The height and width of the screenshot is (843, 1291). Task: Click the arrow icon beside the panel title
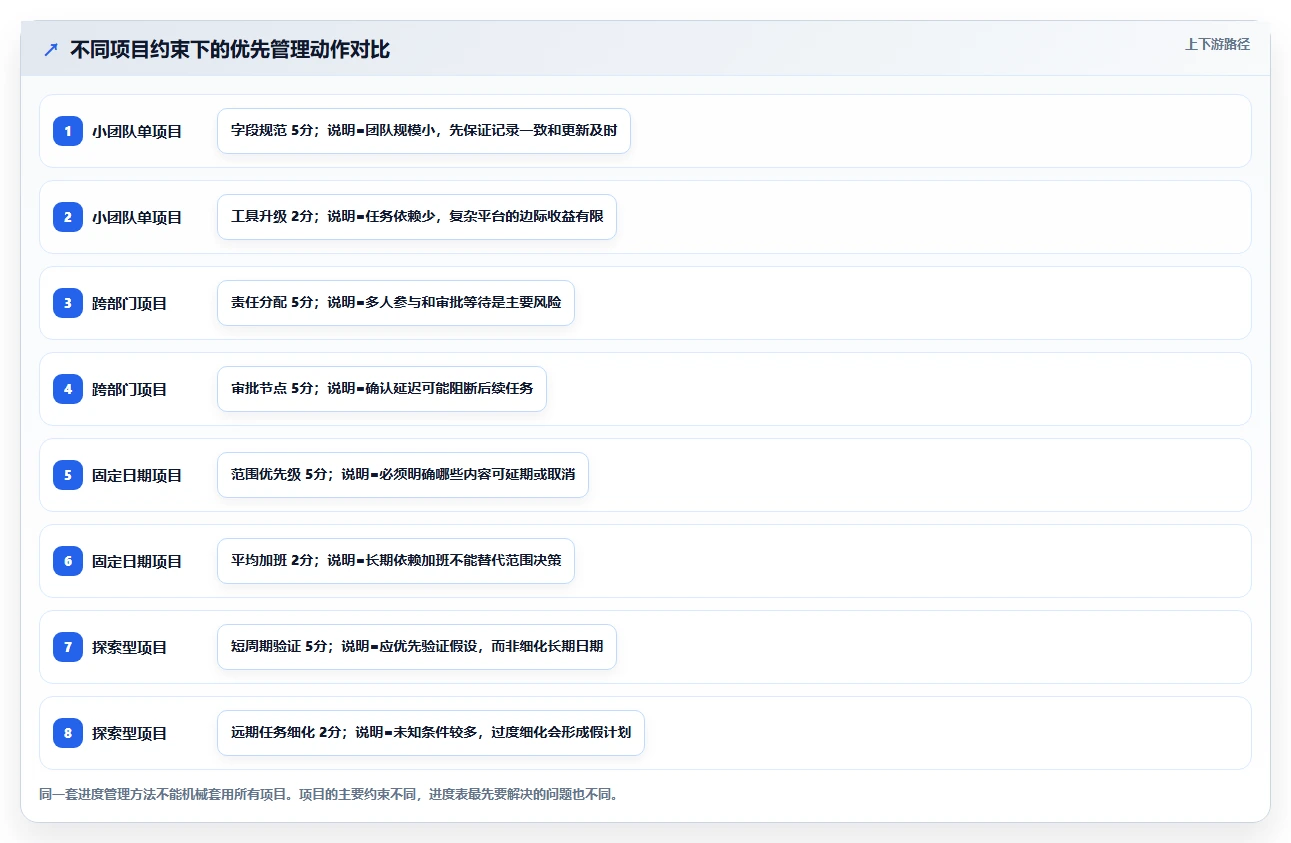[51, 50]
